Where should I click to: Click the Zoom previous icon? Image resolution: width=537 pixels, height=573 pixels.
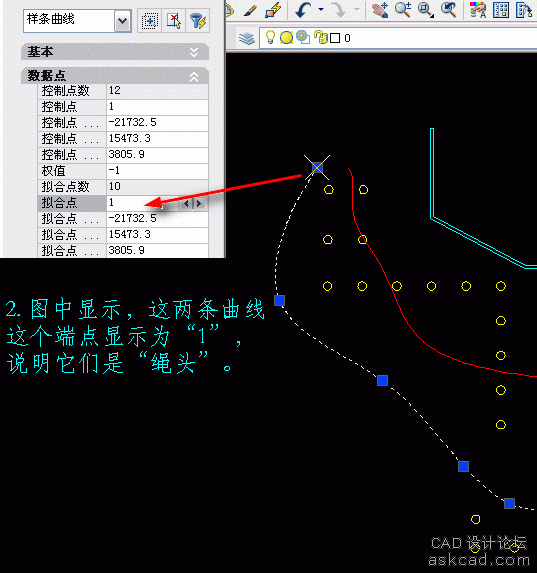coord(449,10)
